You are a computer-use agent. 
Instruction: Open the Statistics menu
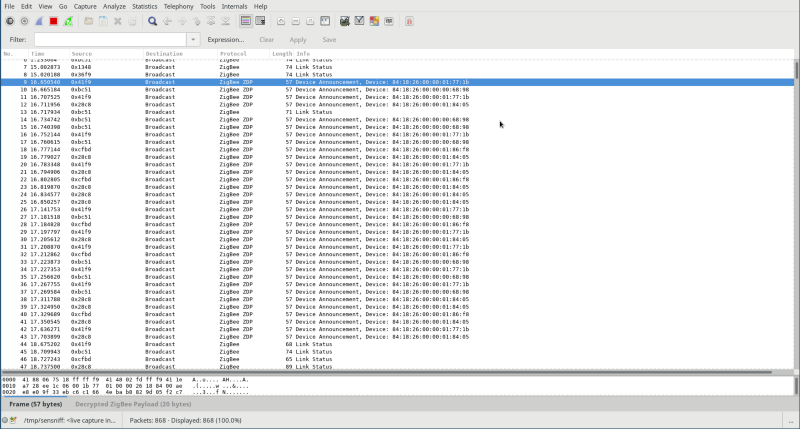[x=145, y=6]
